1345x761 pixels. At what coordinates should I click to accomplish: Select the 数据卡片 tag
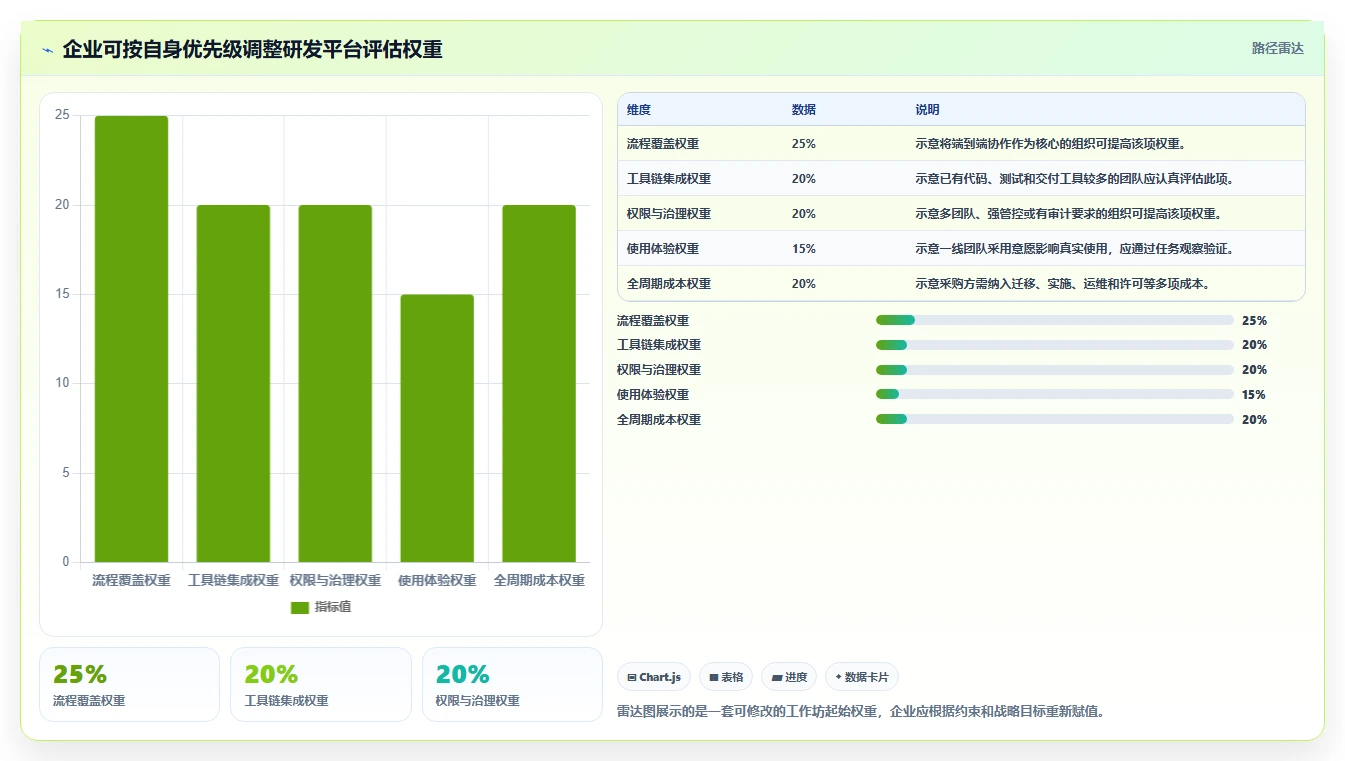coord(861,677)
